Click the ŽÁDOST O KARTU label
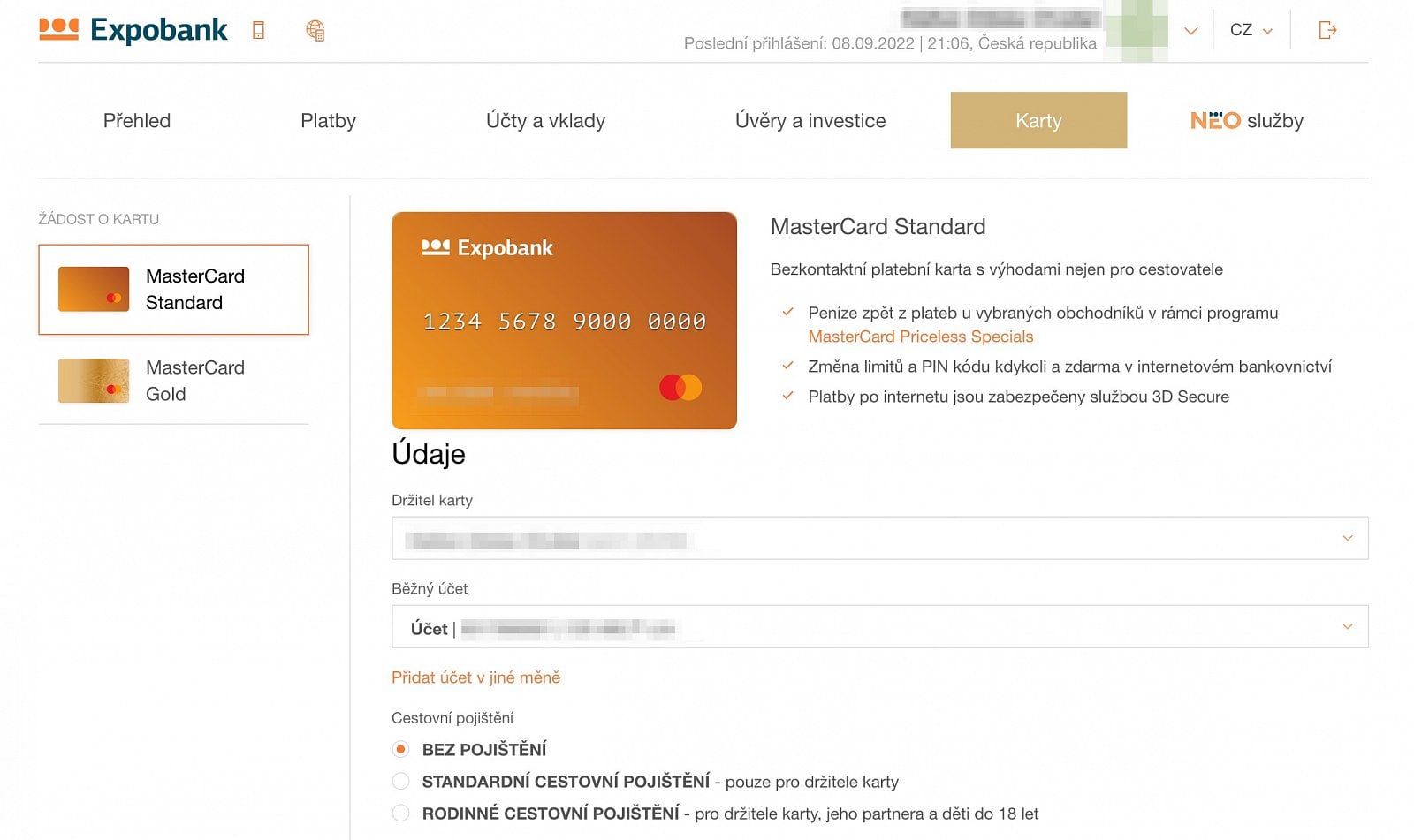The image size is (1414, 840). click(x=98, y=219)
